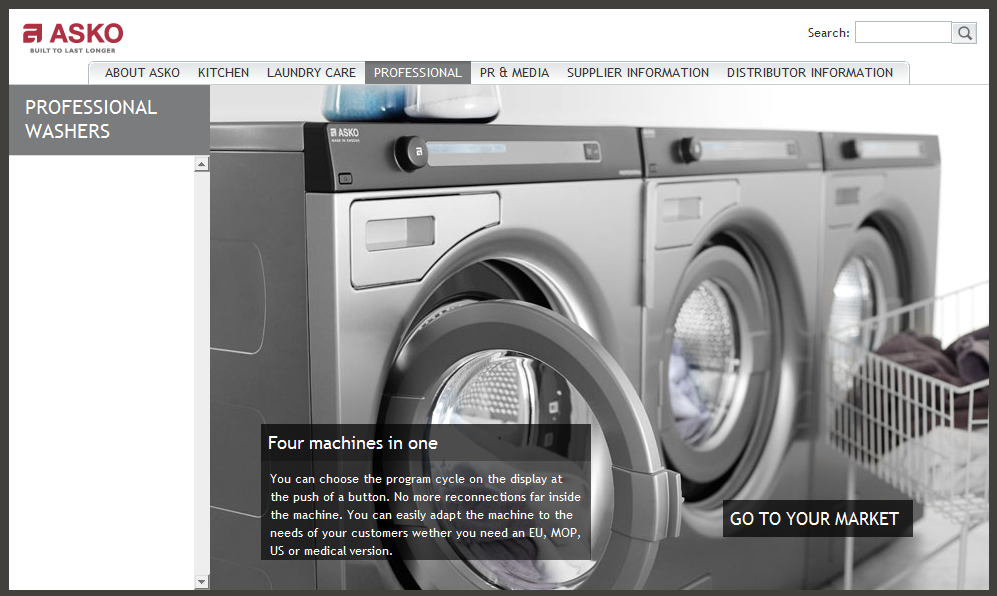
Task: Open the PR & Media menu
Action: coord(514,73)
